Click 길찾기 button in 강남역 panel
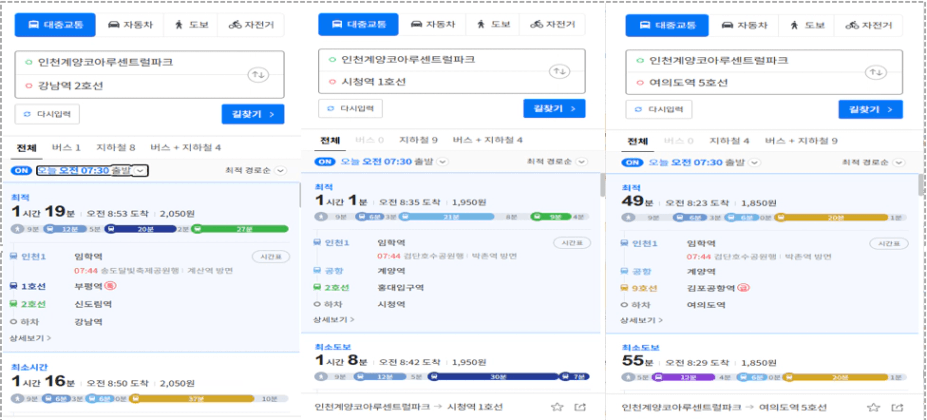The height and width of the screenshot is (420, 927). click(253, 114)
